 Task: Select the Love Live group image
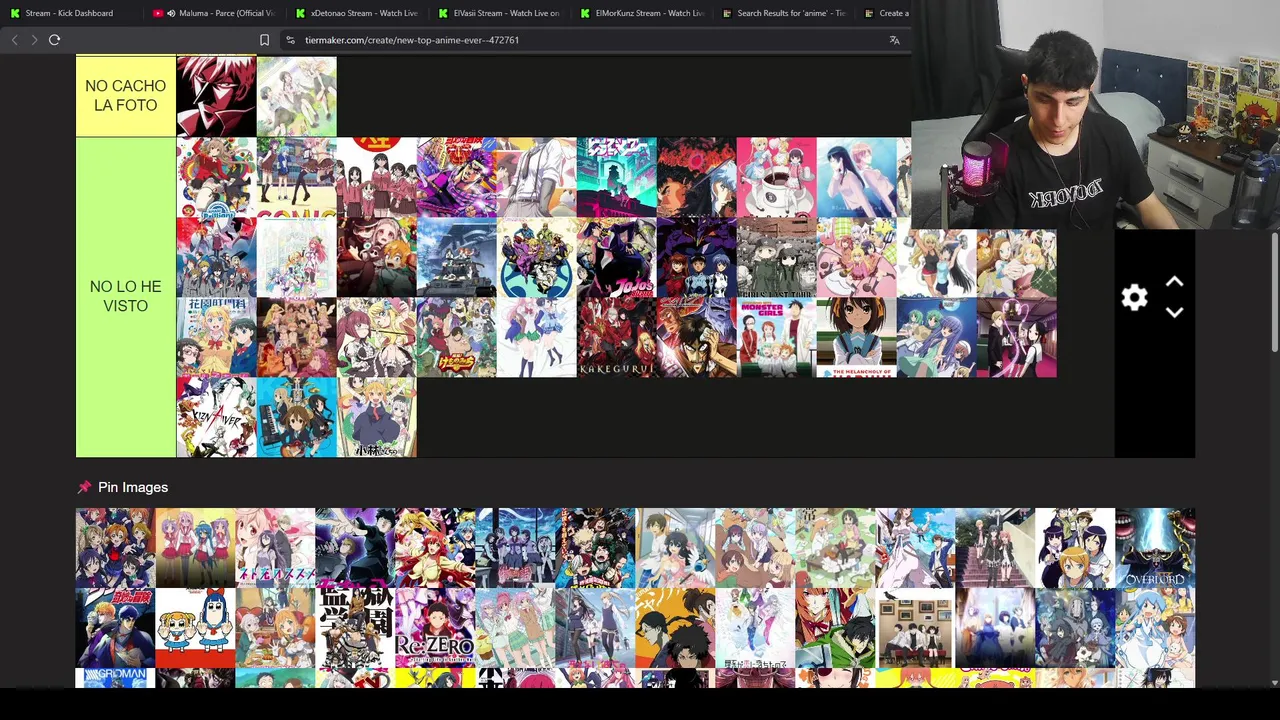click(x=115, y=548)
